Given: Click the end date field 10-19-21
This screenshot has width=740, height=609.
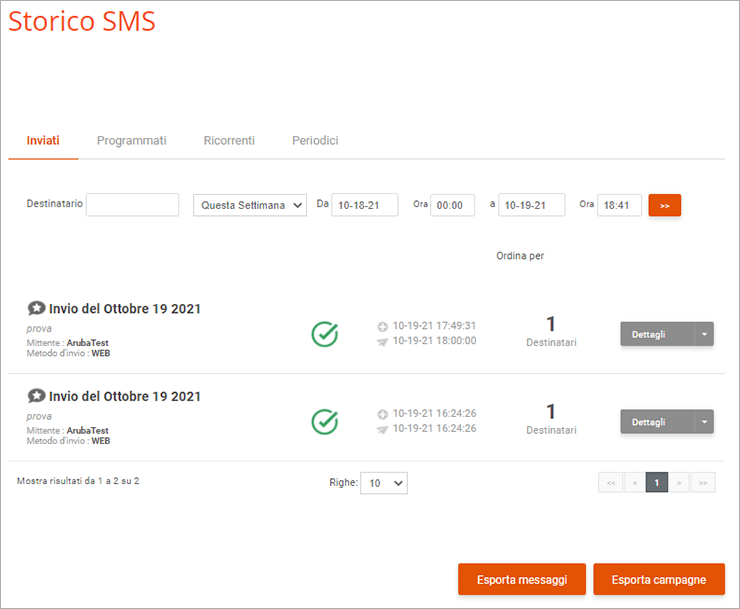Looking at the screenshot, I should click(531, 205).
